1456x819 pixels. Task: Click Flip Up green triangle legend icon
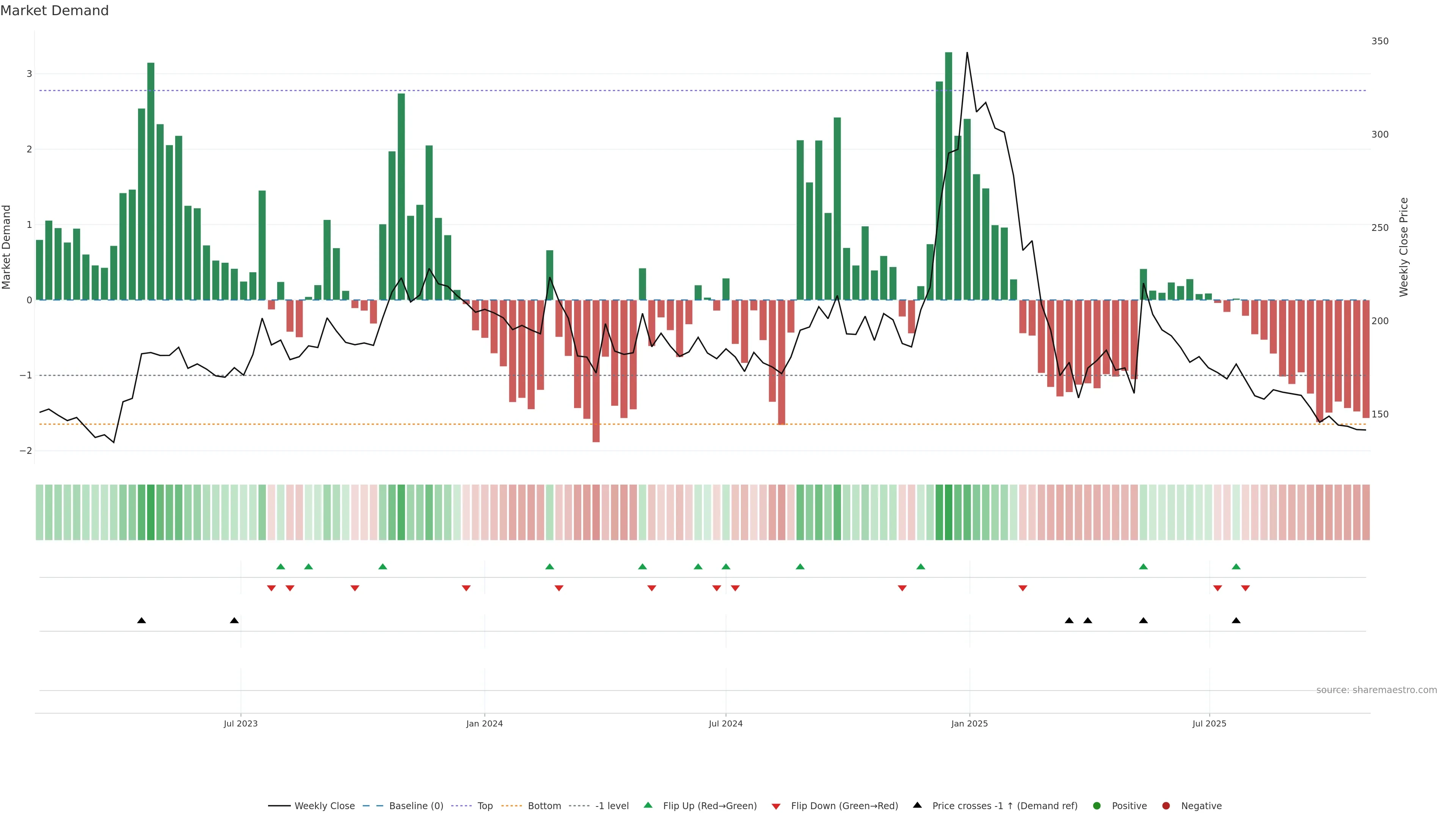point(648,805)
